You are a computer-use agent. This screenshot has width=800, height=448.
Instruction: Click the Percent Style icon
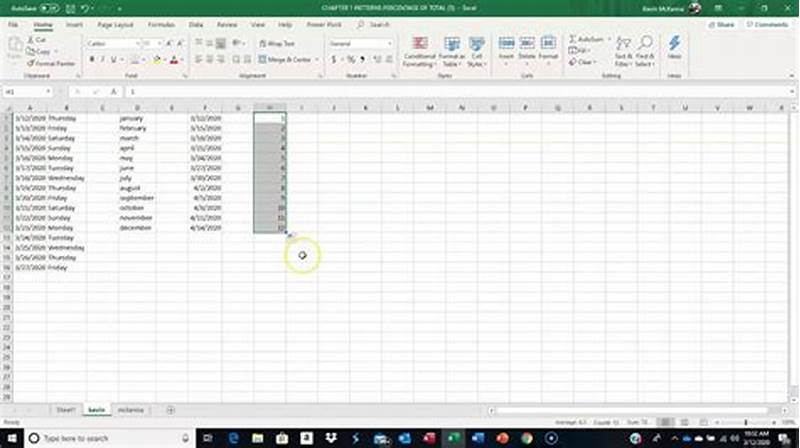[x=351, y=60]
